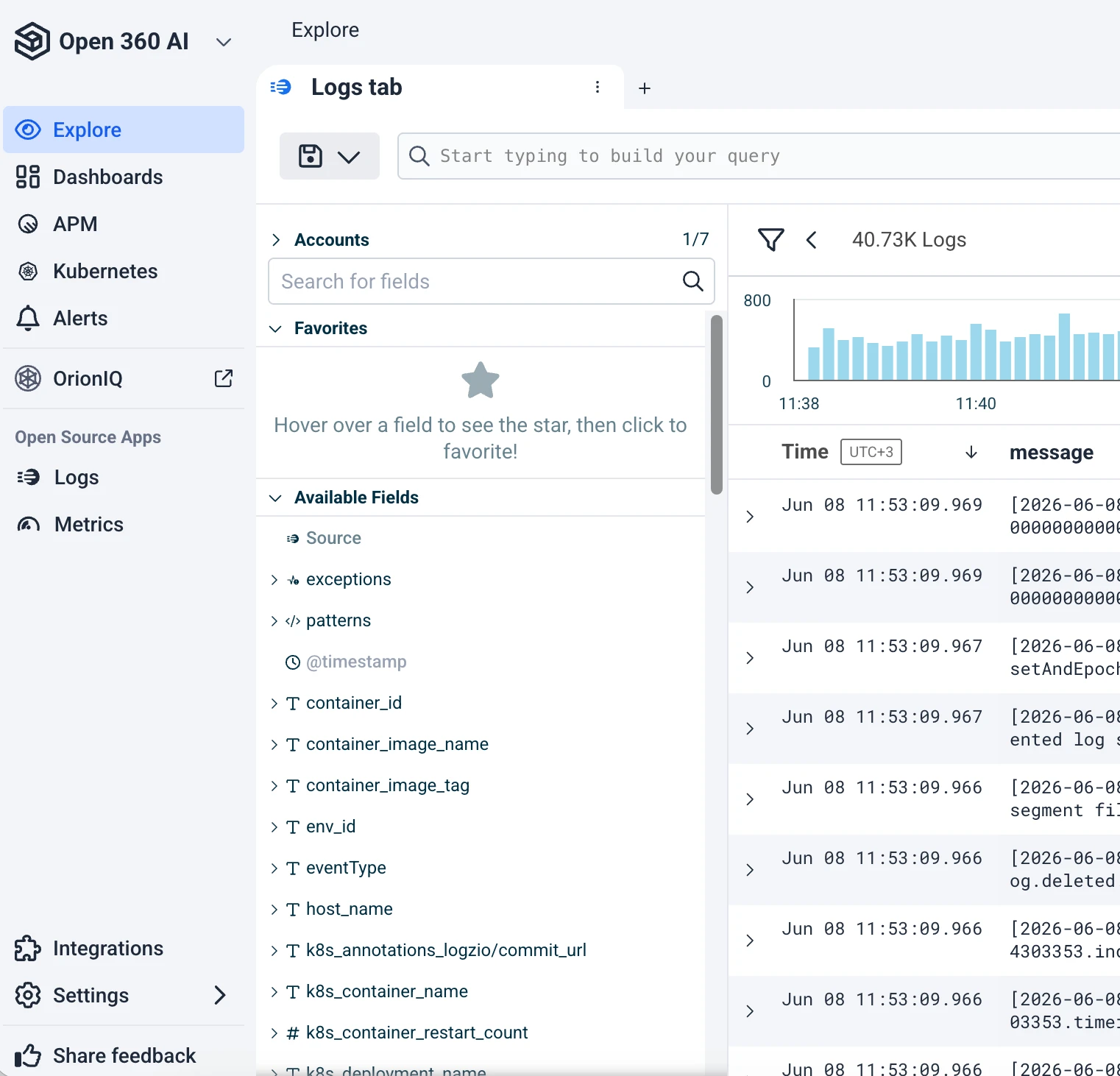Click the message column header
The height and width of the screenshot is (1076, 1120).
pyautogui.click(x=1052, y=453)
